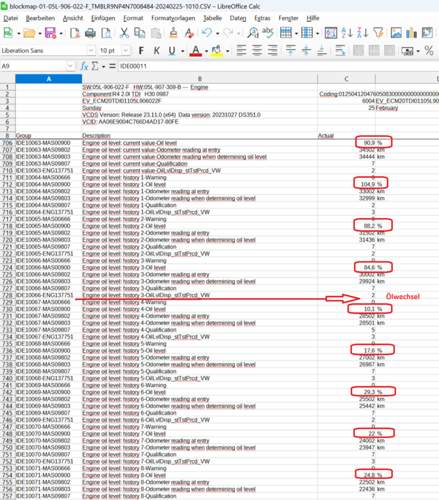Viewport: 439px width, 500px height.
Task: Click the Name Box showing A9
Action: 34,66
